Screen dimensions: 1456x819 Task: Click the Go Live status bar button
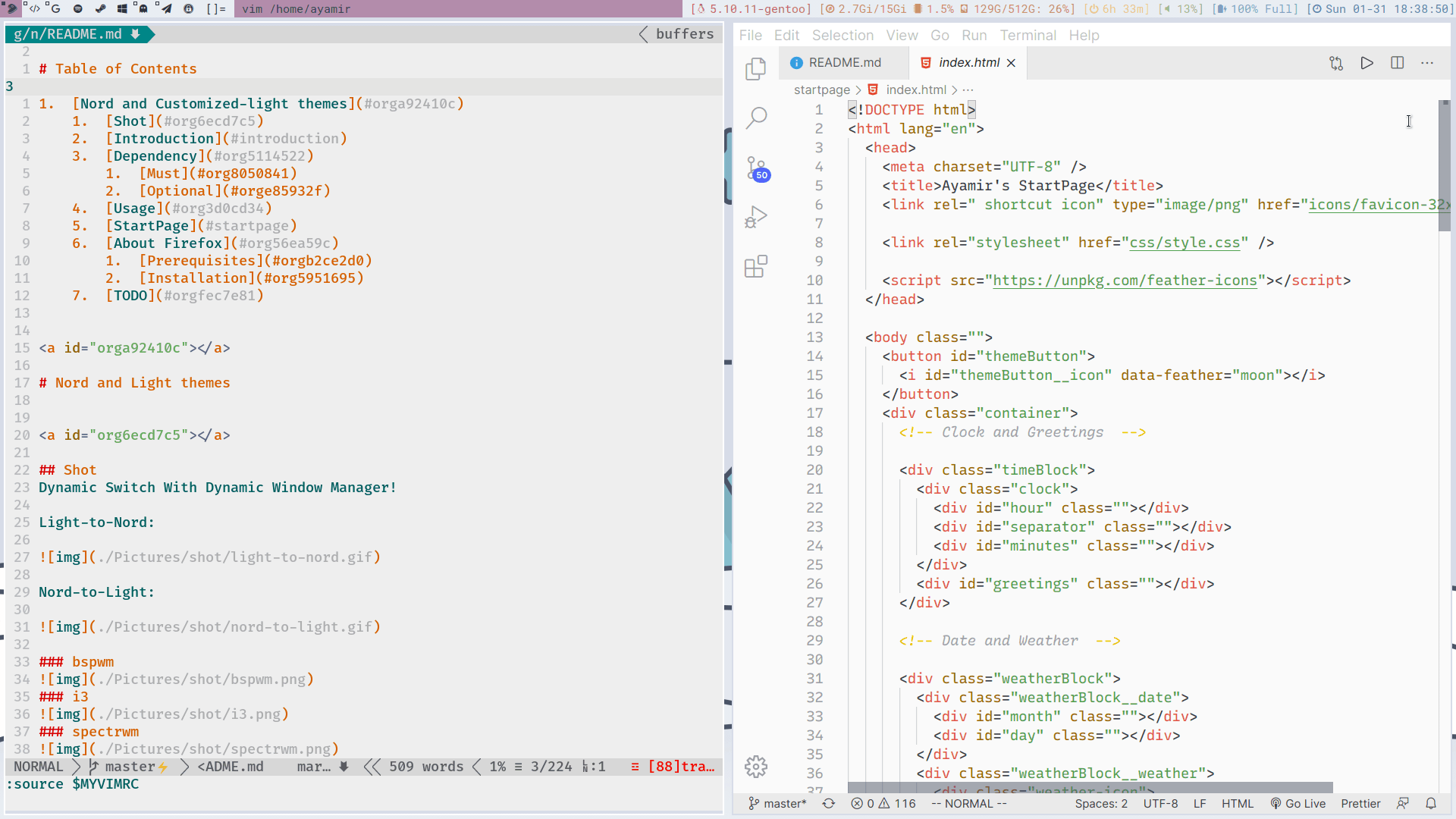tap(1305, 803)
